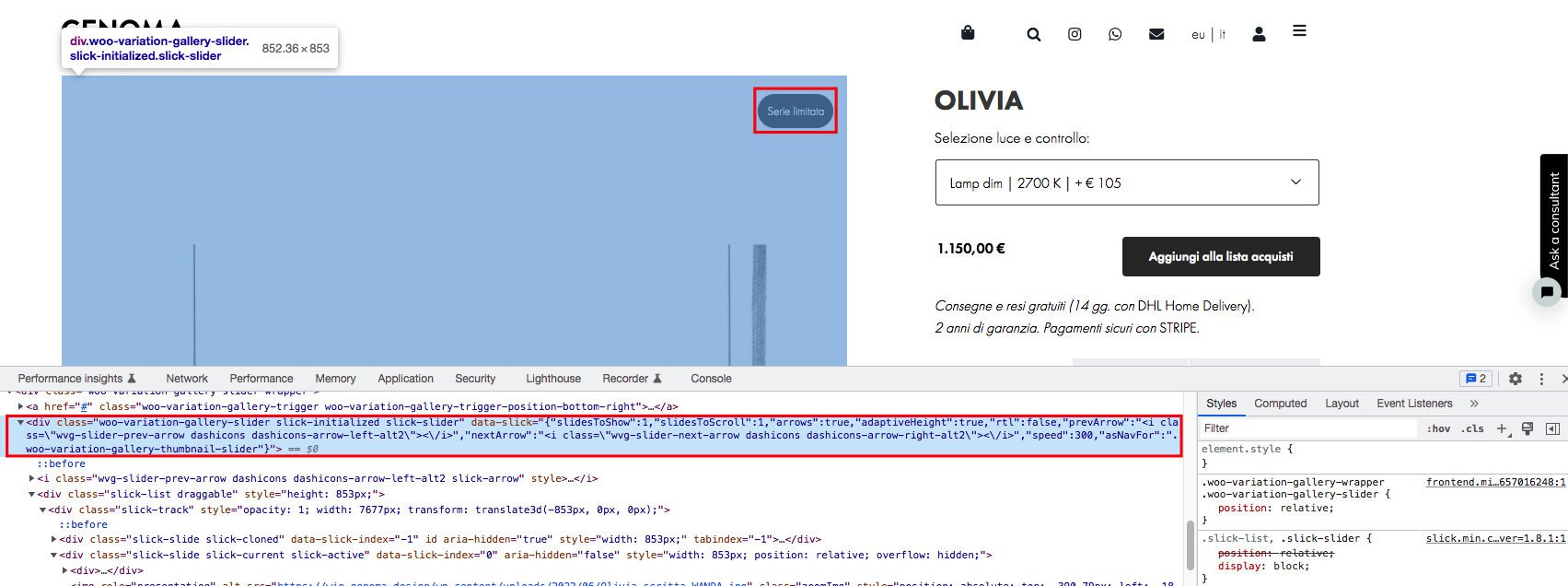Open the Network panel tab
Screen dimensions: 1568x586
[x=187, y=379]
